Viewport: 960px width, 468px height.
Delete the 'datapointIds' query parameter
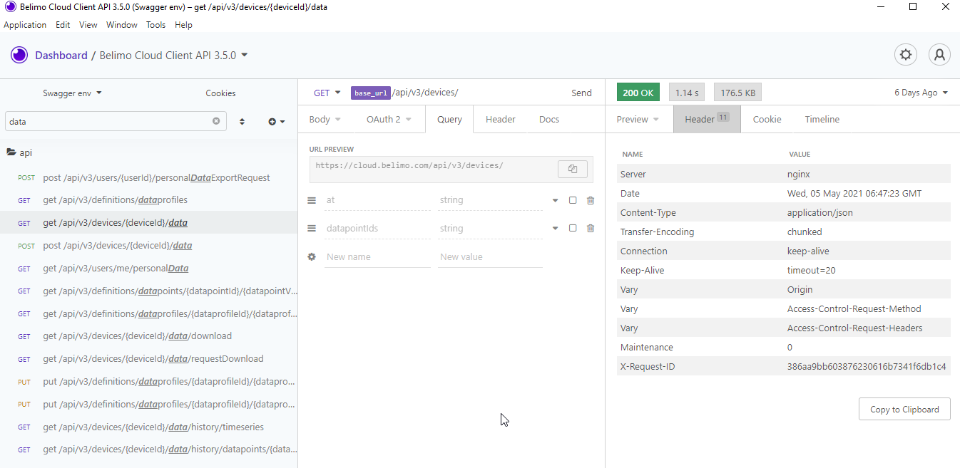pyautogui.click(x=590, y=228)
